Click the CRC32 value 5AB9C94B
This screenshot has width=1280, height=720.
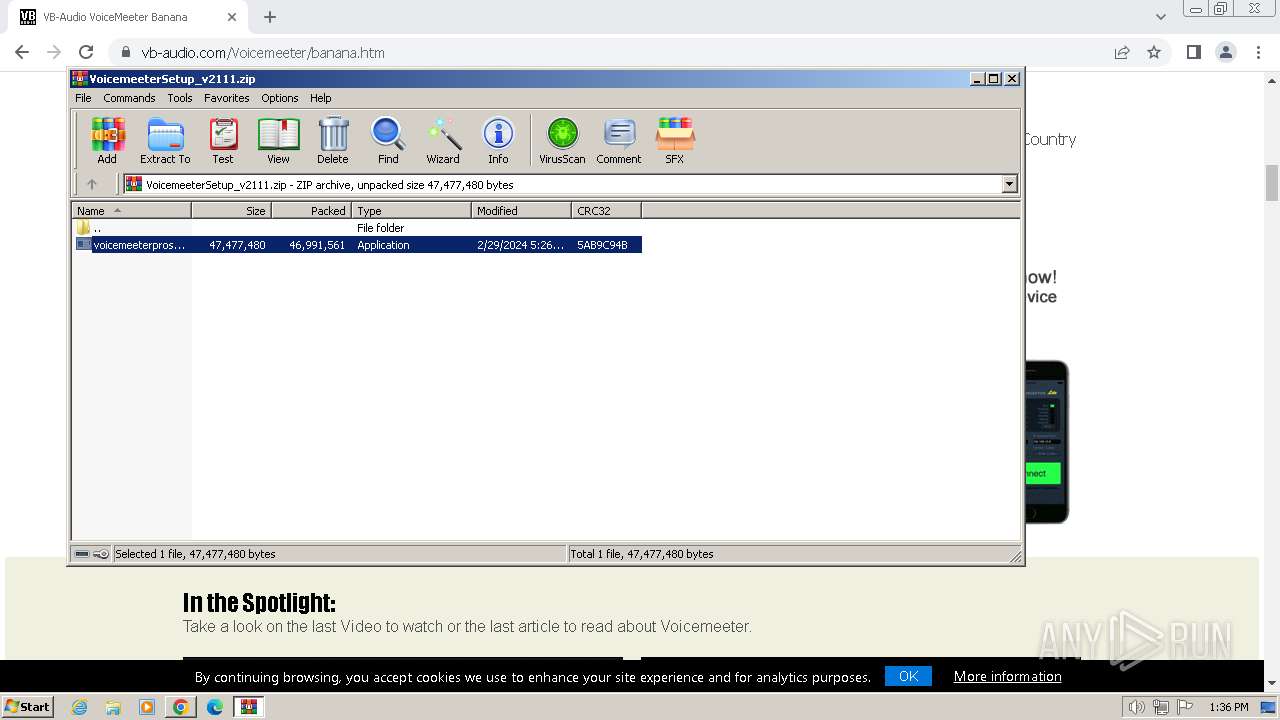tap(602, 245)
